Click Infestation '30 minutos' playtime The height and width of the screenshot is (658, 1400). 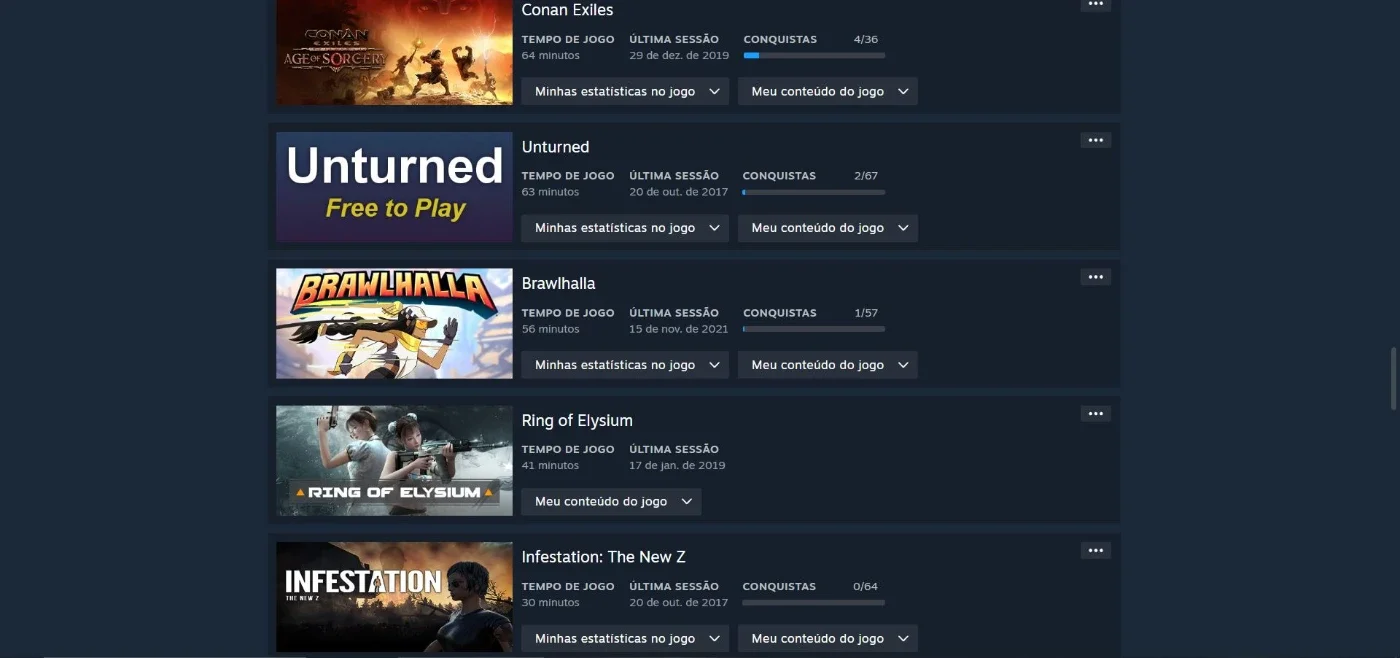(x=551, y=602)
